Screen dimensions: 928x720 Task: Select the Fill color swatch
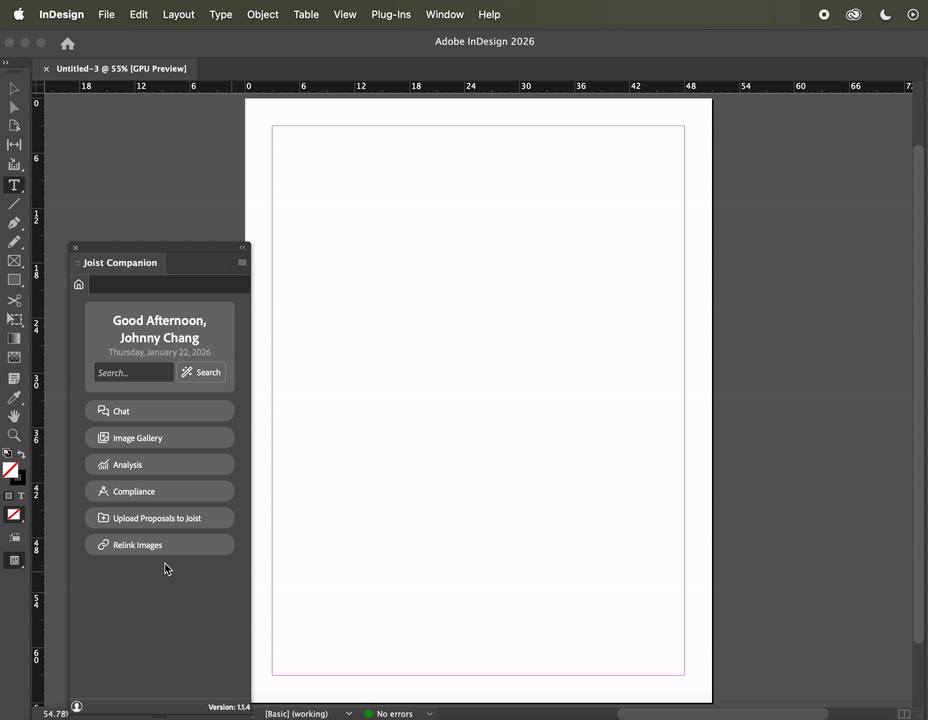point(10,470)
